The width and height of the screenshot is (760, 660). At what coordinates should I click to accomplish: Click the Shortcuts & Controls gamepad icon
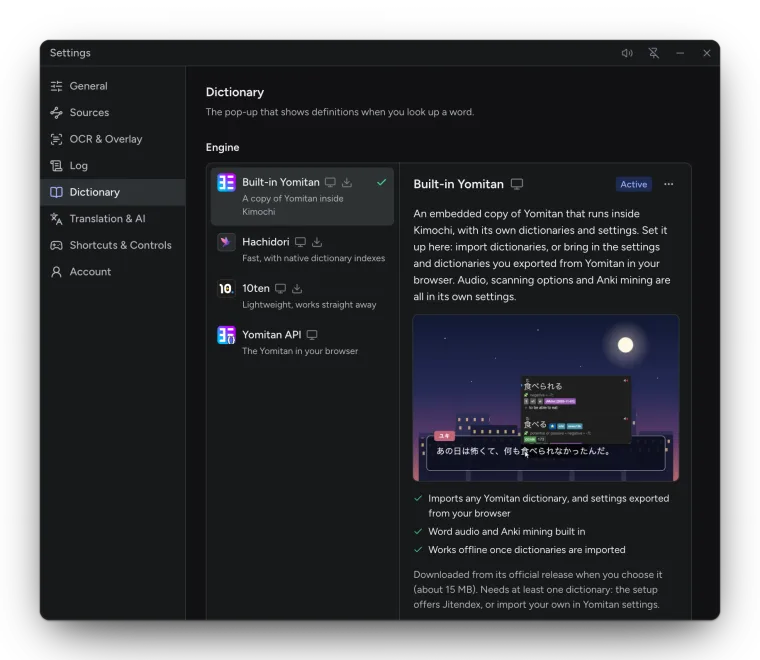click(56, 245)
